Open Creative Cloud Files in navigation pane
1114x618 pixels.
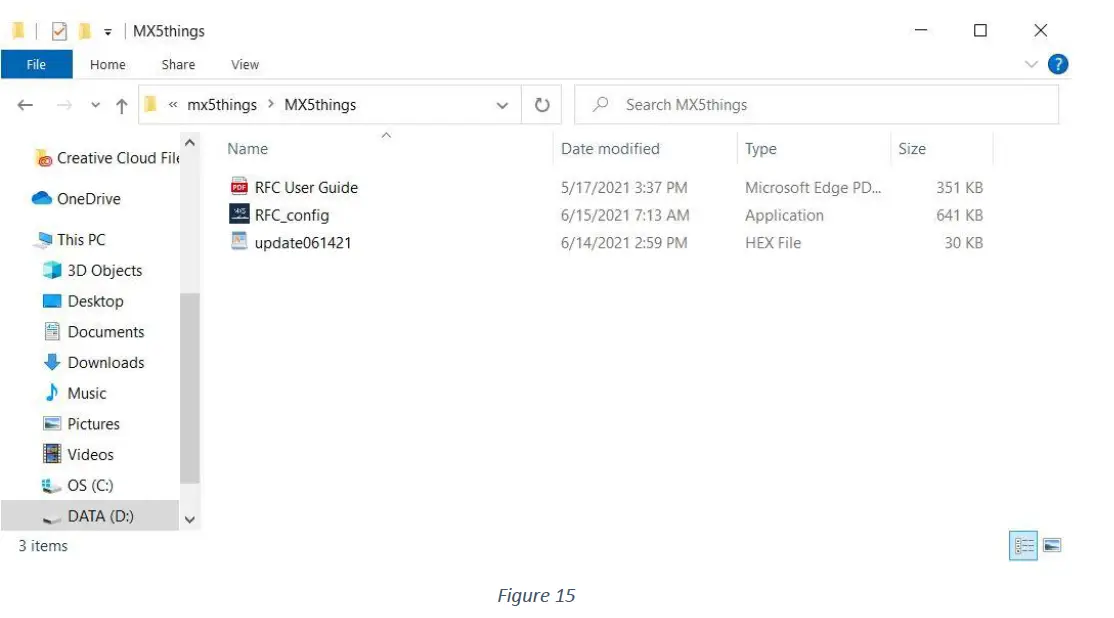[x=107, y=158]
